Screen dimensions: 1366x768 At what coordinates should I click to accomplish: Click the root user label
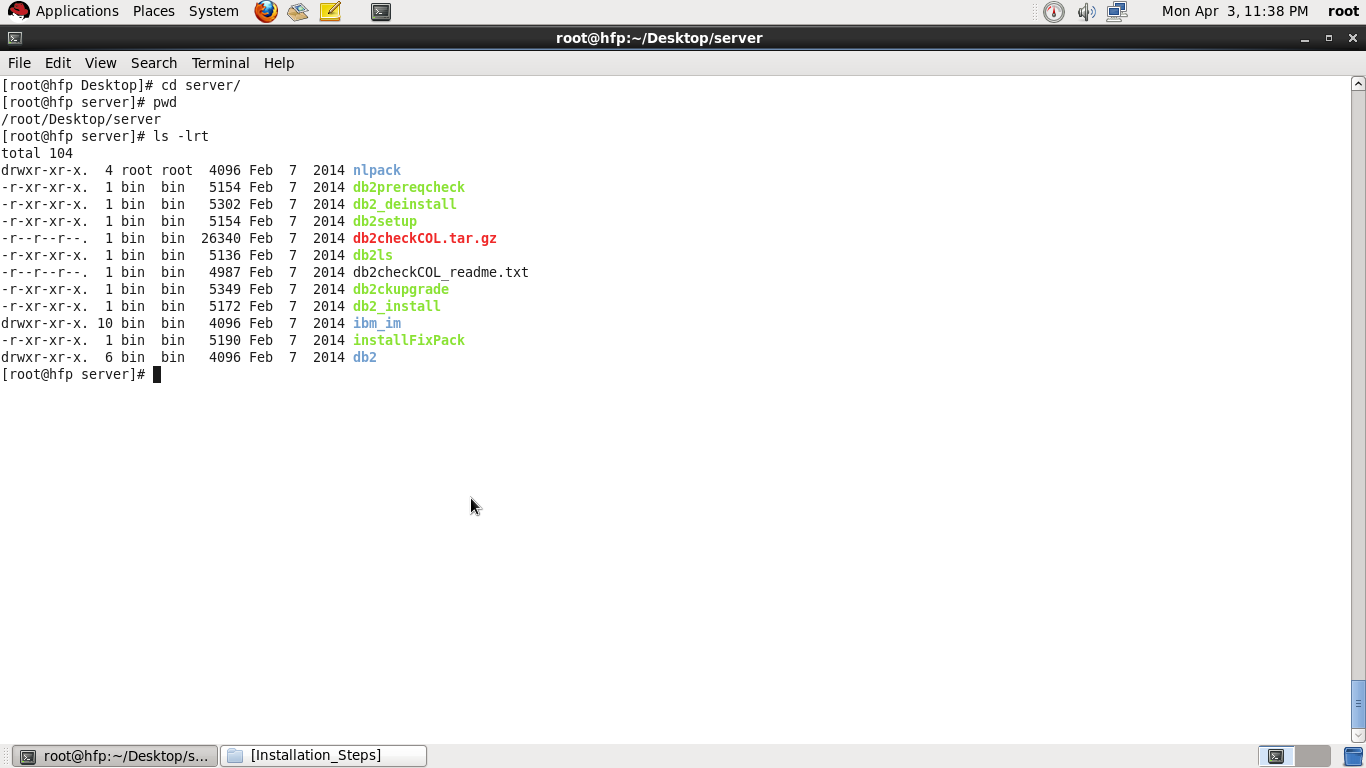1343,11
